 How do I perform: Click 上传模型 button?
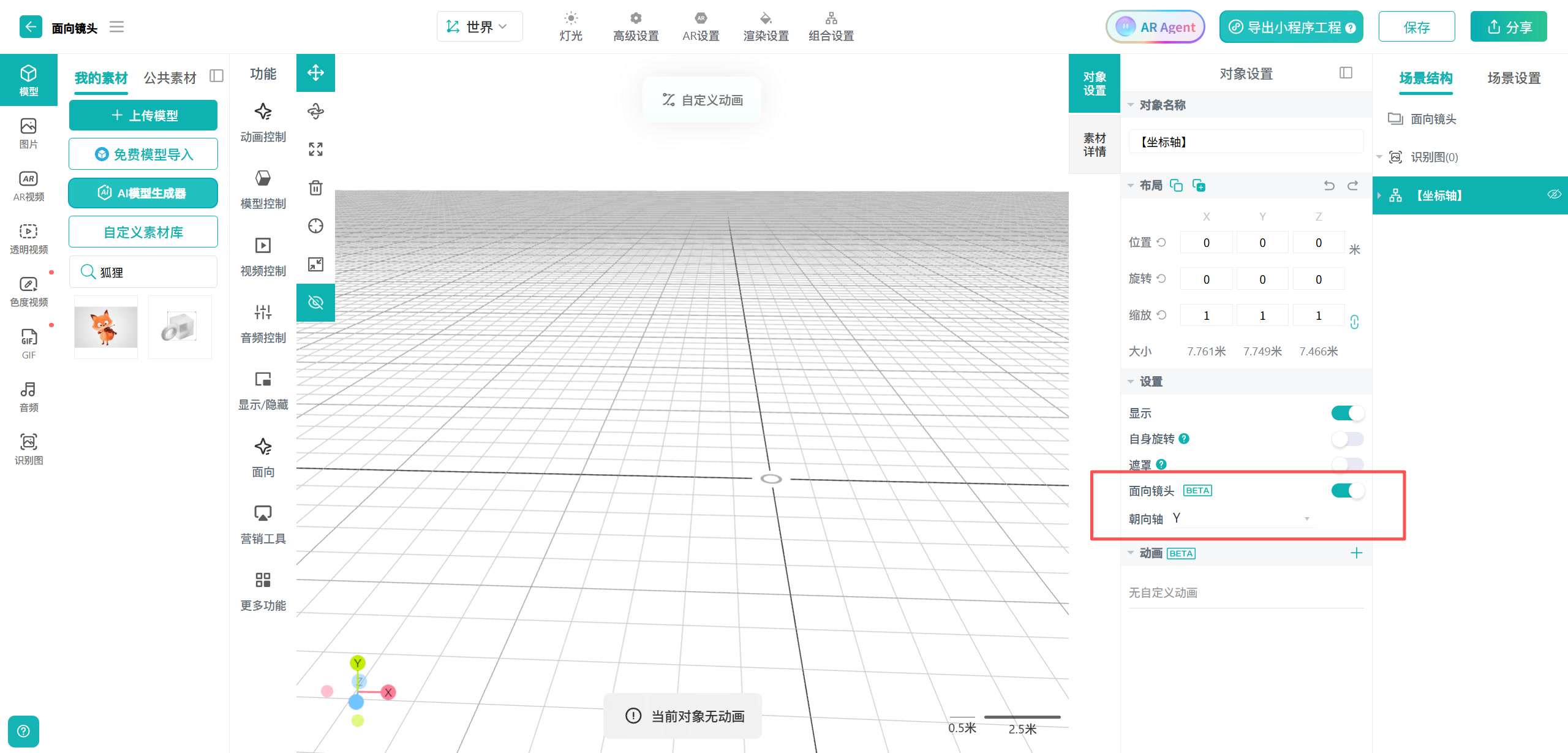click(x=143, y=115)
